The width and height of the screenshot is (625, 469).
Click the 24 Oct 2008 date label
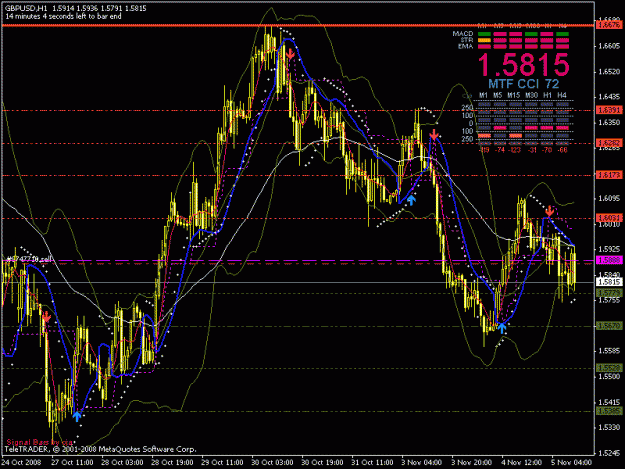21,463
